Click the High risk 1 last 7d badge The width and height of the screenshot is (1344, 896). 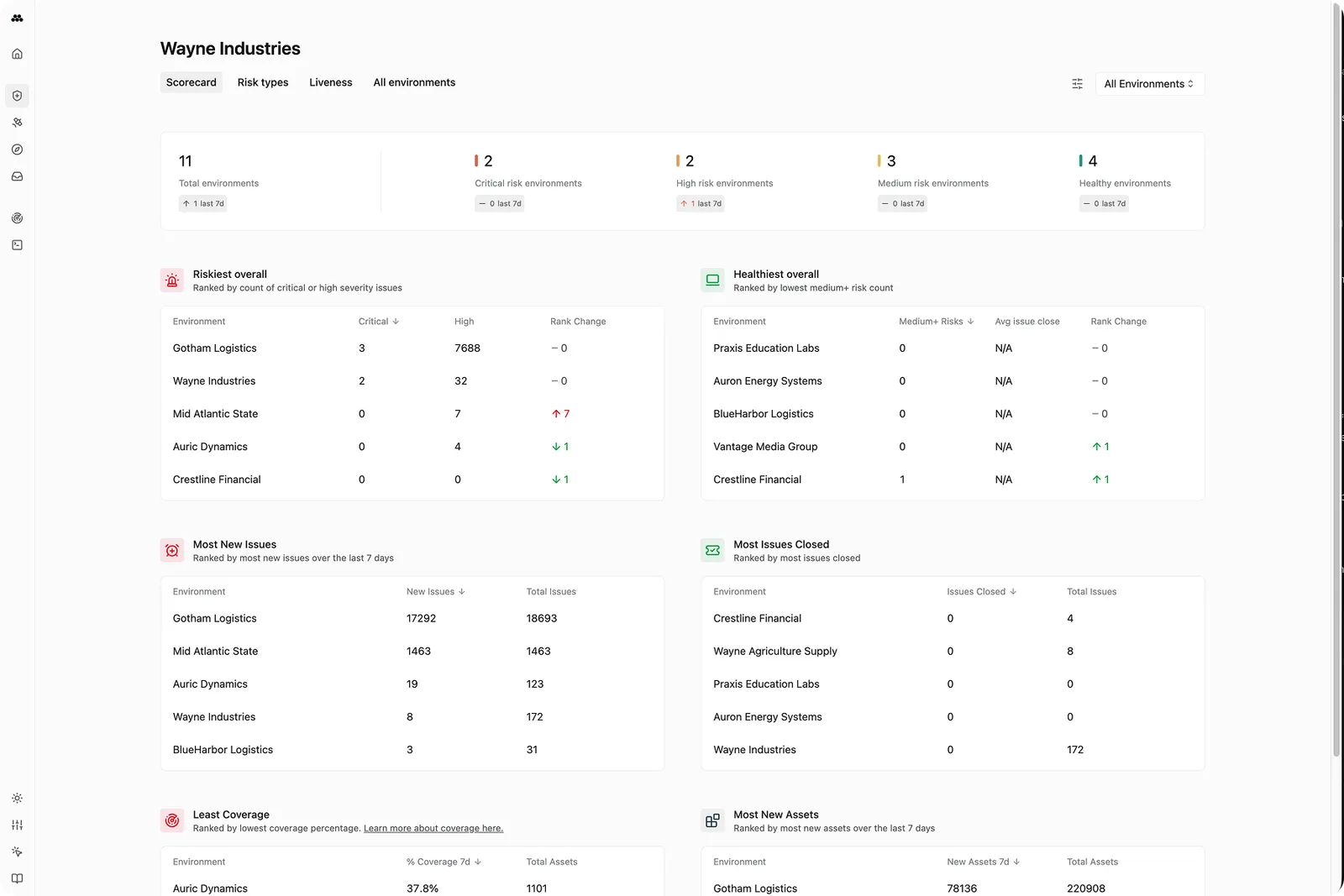click(701, 203)
